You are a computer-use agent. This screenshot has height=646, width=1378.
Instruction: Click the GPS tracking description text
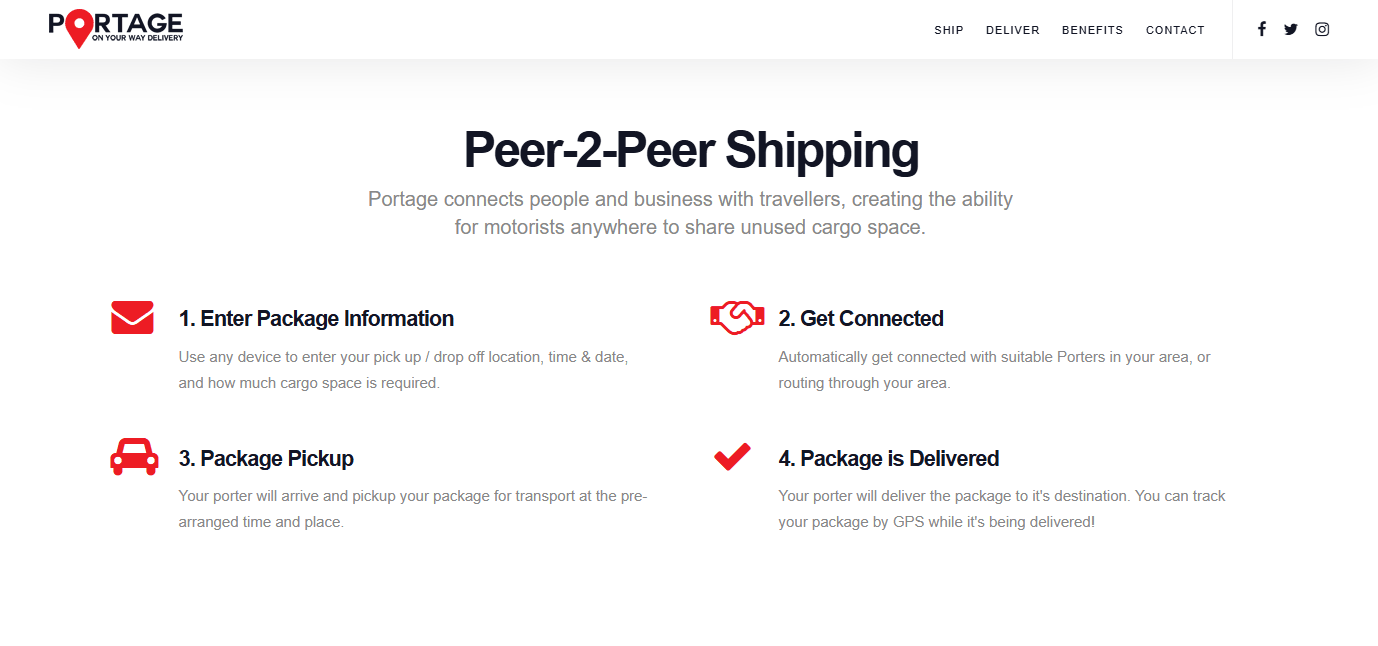[1001, 508]
